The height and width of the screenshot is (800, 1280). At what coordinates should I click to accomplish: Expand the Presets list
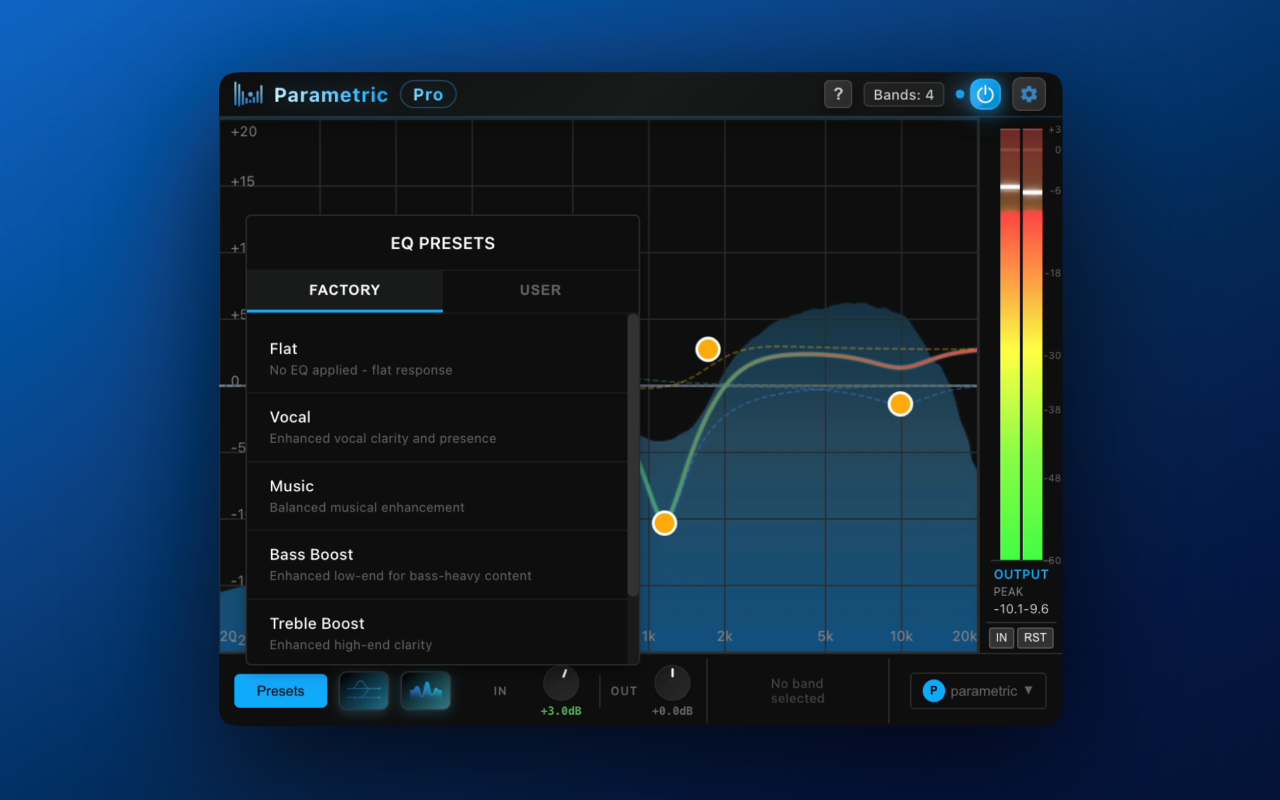click(280, 690)
